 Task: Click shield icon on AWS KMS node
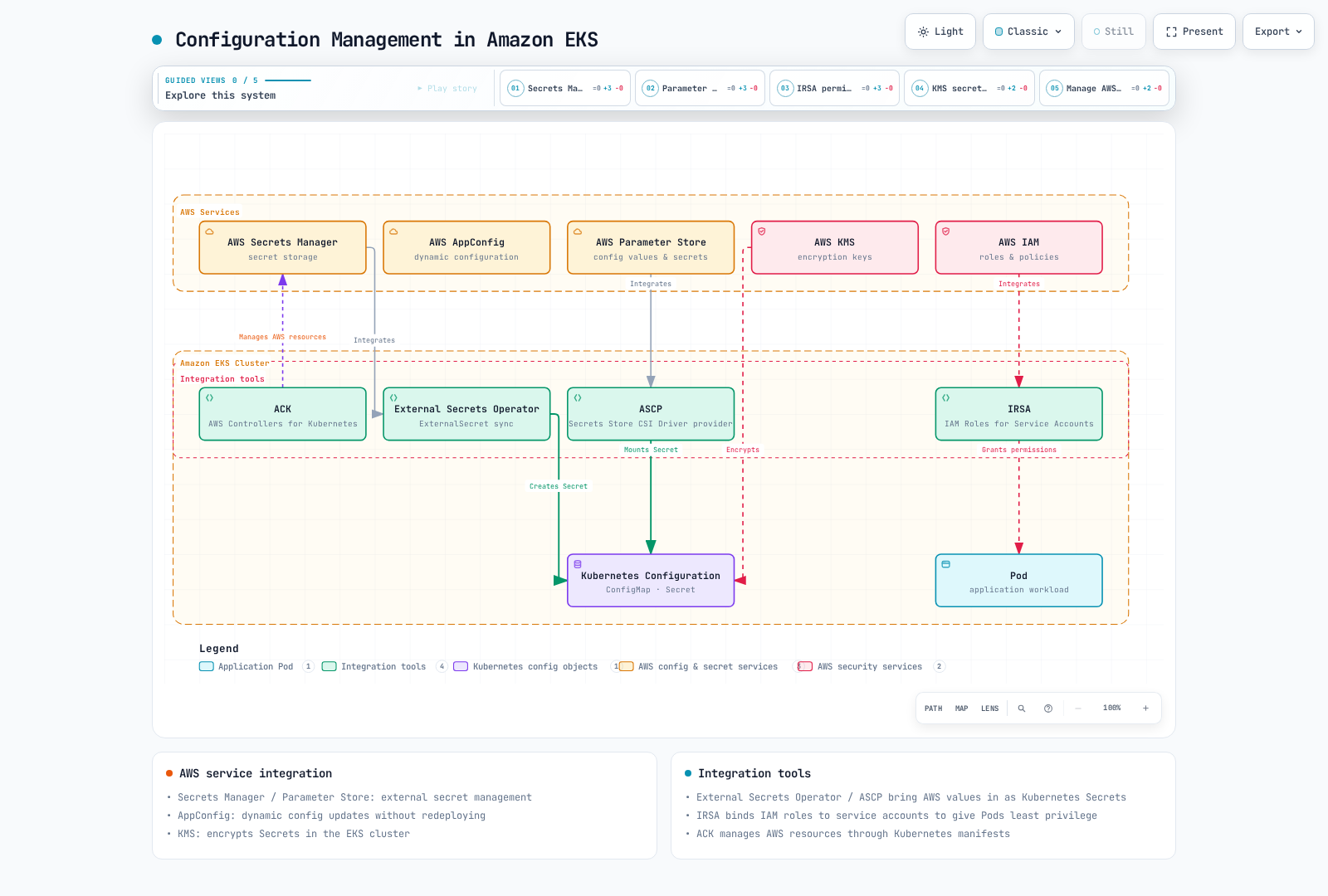(762, 231)
